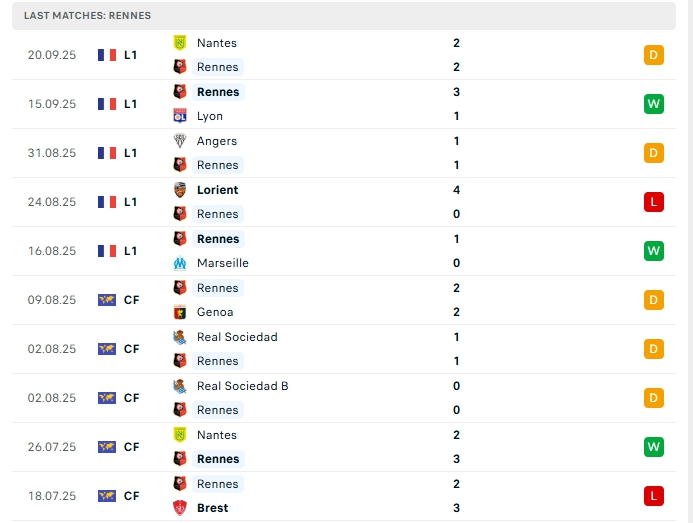Click Nantes crest in 20.09.25 match
Screen dimensions: 693x523
(x=180, y=43)
